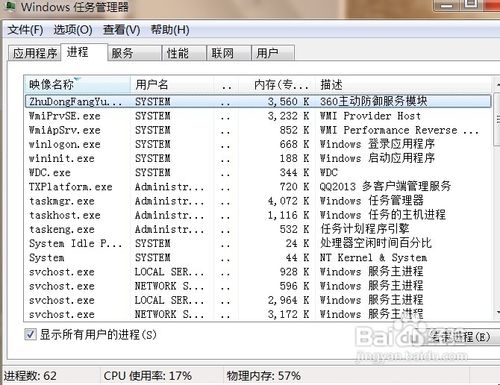
Task: Sort by 内存(专... column header
Action: tap(277, 85)
